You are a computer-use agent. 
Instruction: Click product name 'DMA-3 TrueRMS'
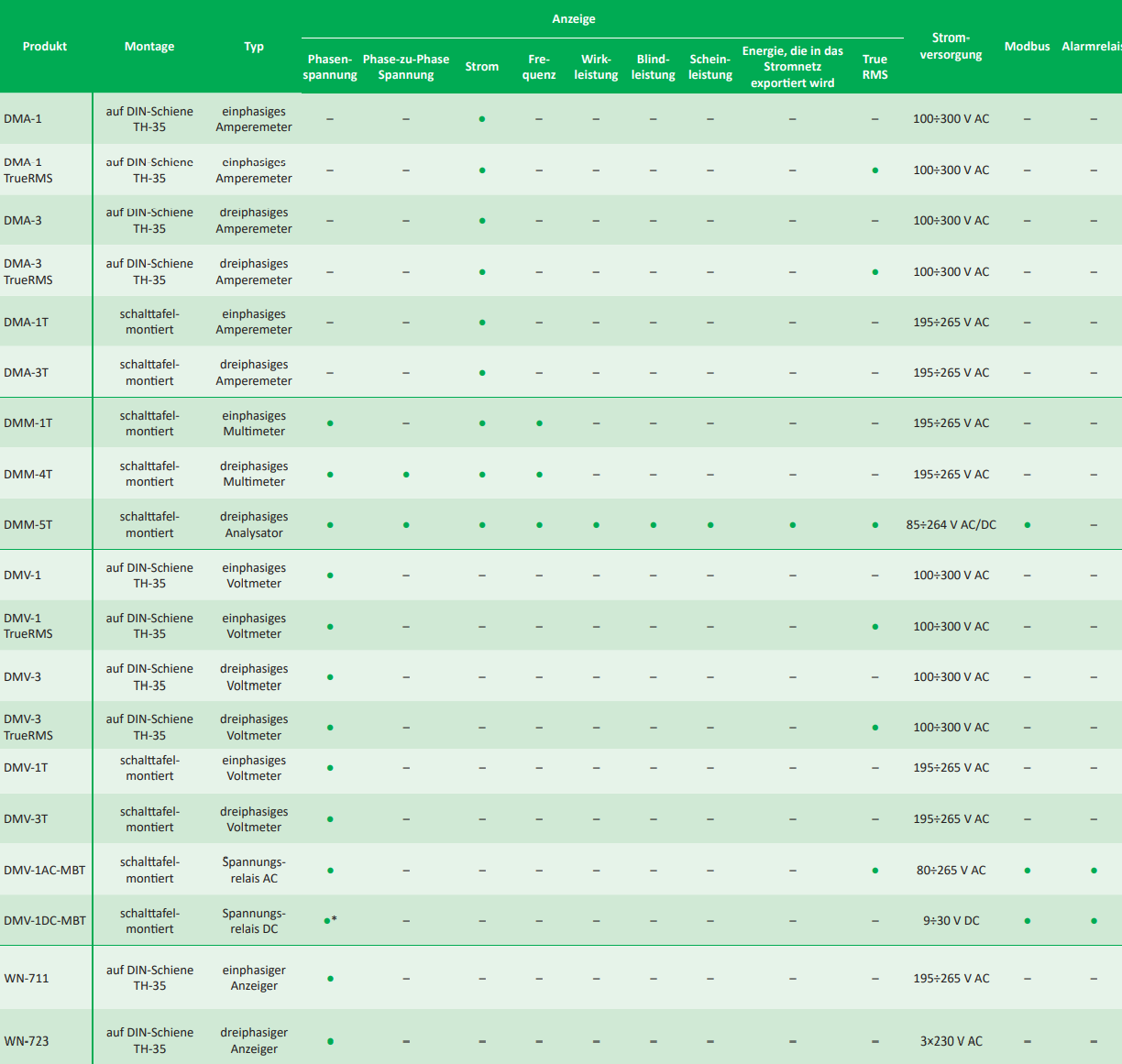tap(28, 272)
